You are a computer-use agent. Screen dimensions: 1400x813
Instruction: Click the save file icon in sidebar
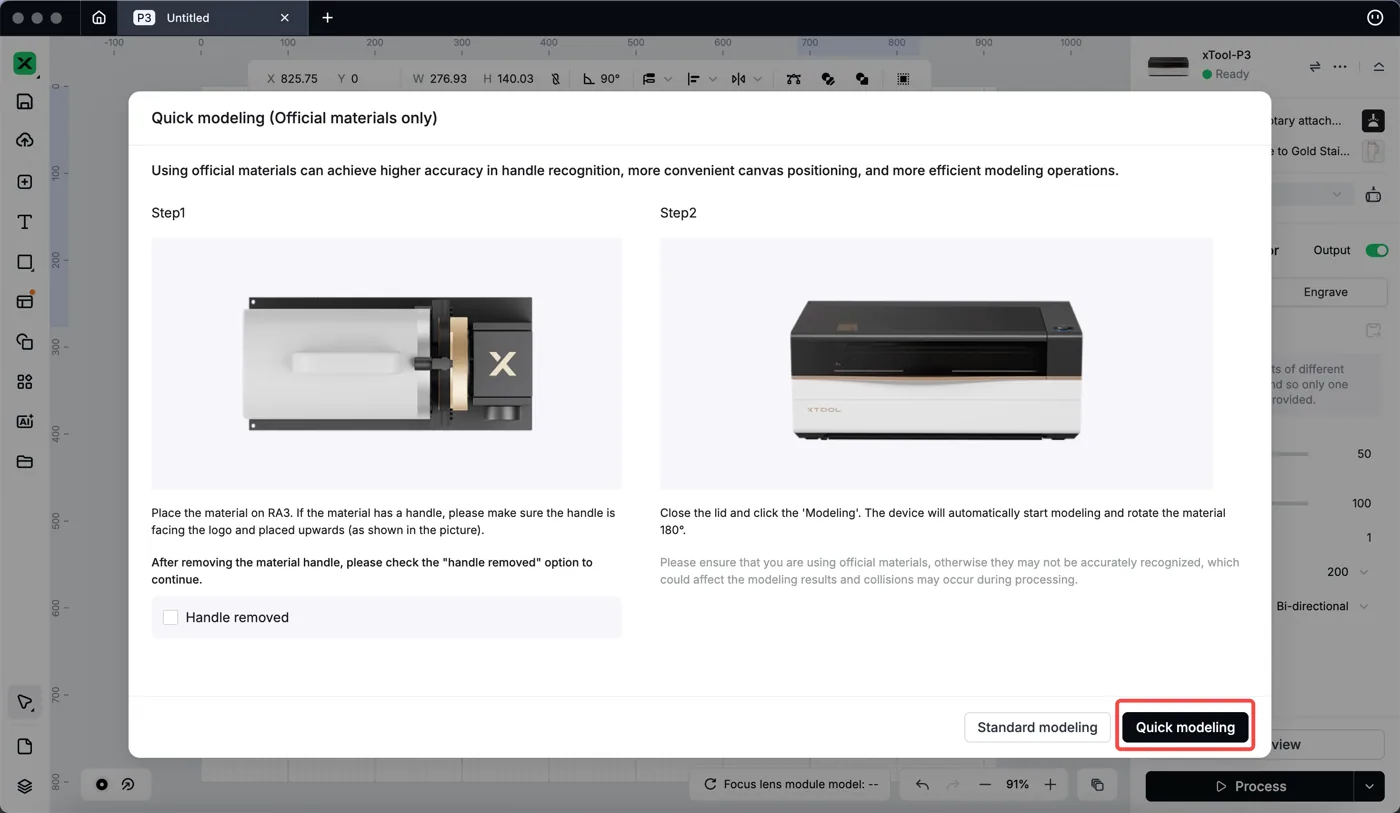tap(25, 102)
